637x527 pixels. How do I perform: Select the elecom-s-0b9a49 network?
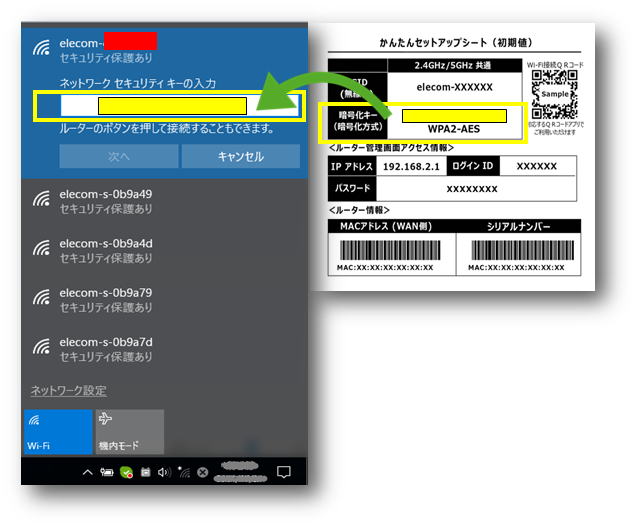coord(165,201)
